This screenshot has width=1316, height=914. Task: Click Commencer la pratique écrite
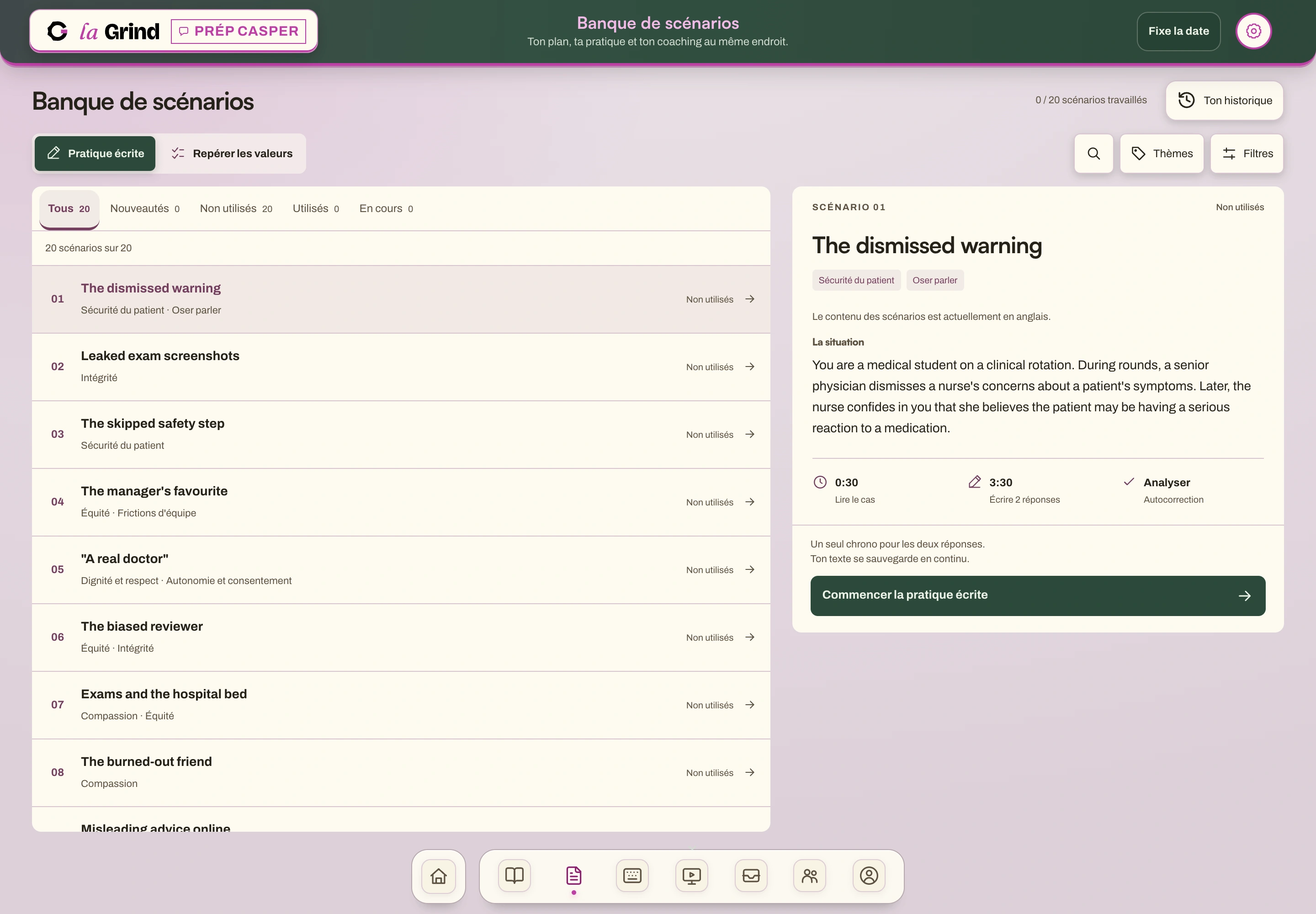(x=1038, y=595)
